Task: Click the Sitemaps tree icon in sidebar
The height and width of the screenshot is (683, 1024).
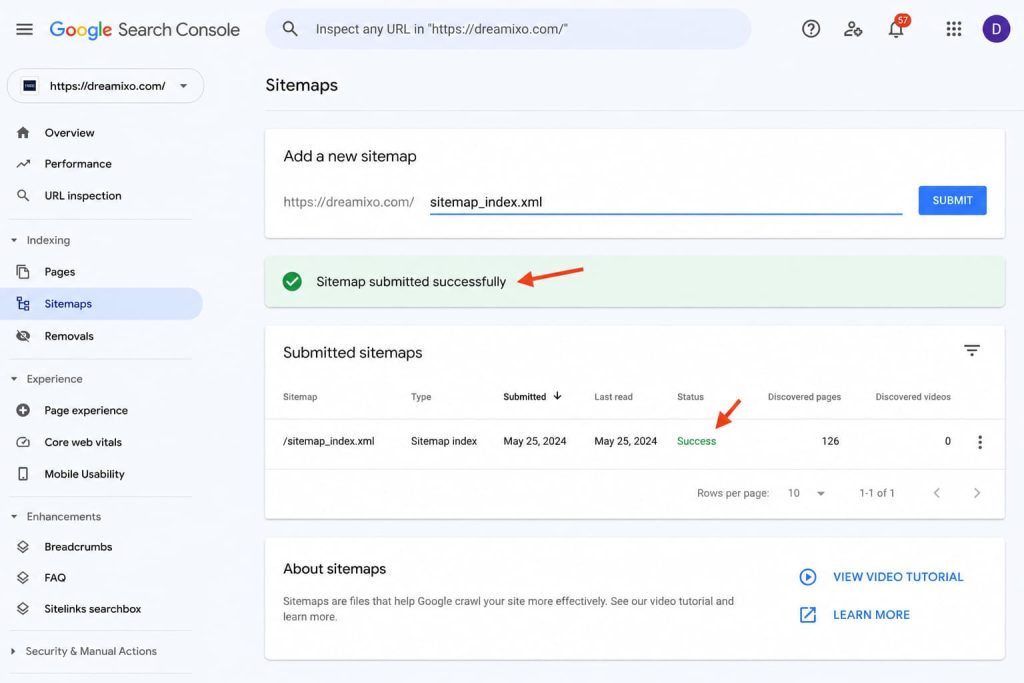Action: 23,304
